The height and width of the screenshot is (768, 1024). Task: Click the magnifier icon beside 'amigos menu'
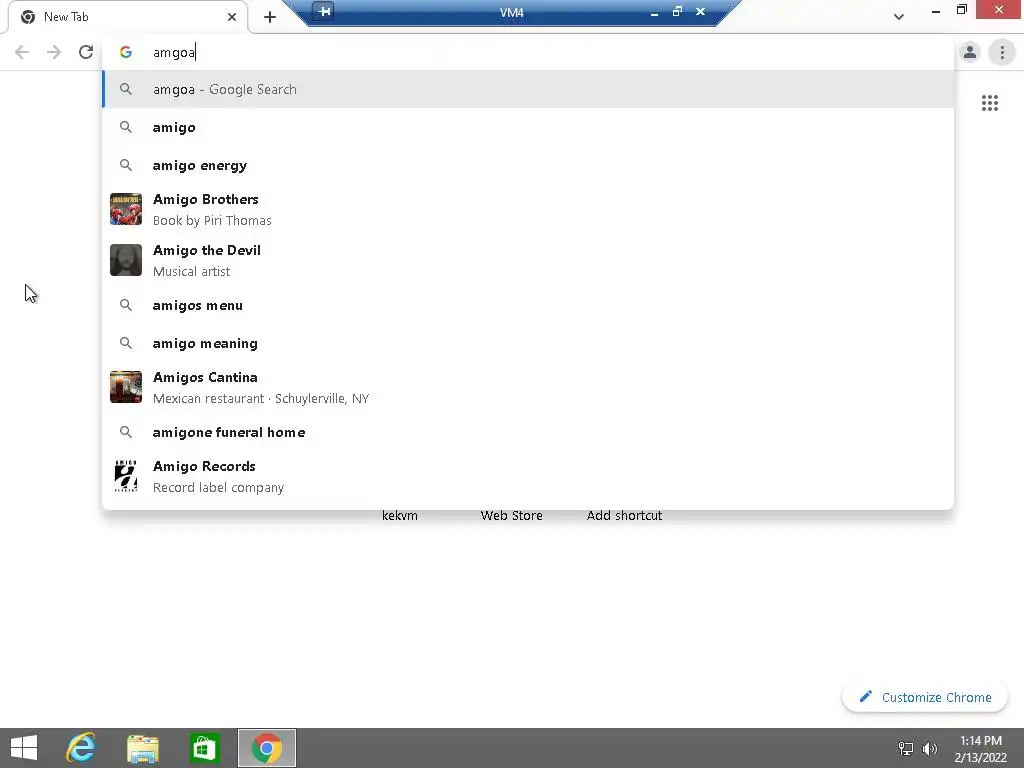tap(126, 305)
